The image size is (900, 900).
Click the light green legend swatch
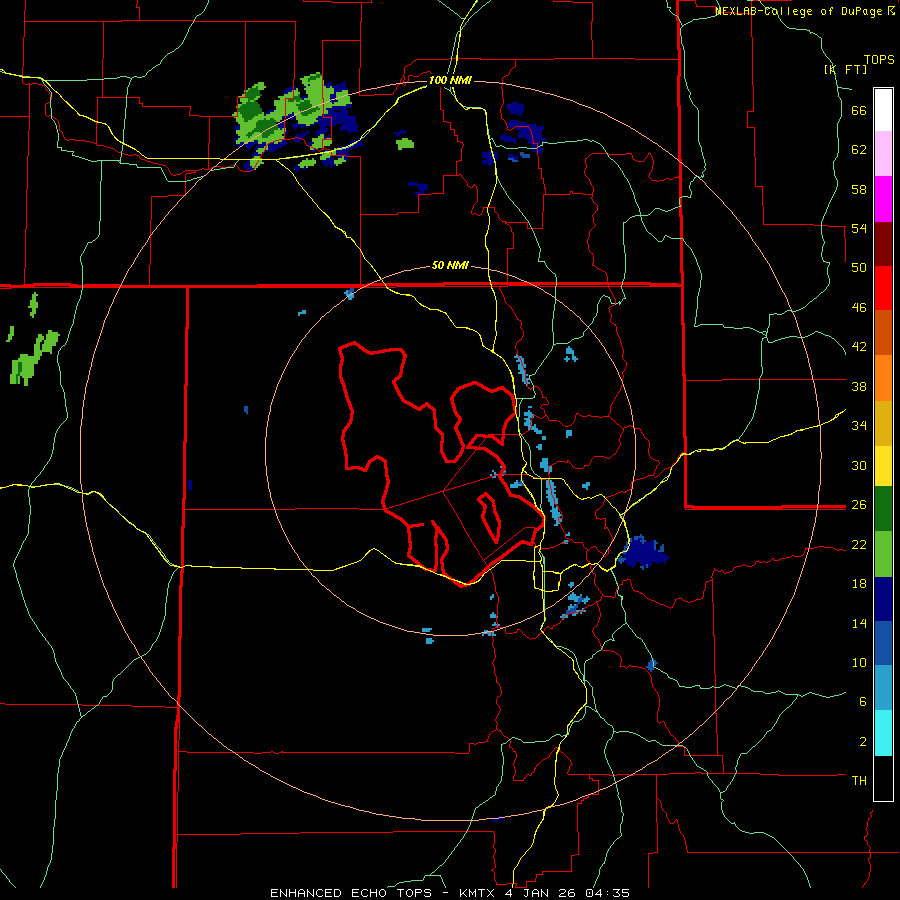click(x=883, y=554)
